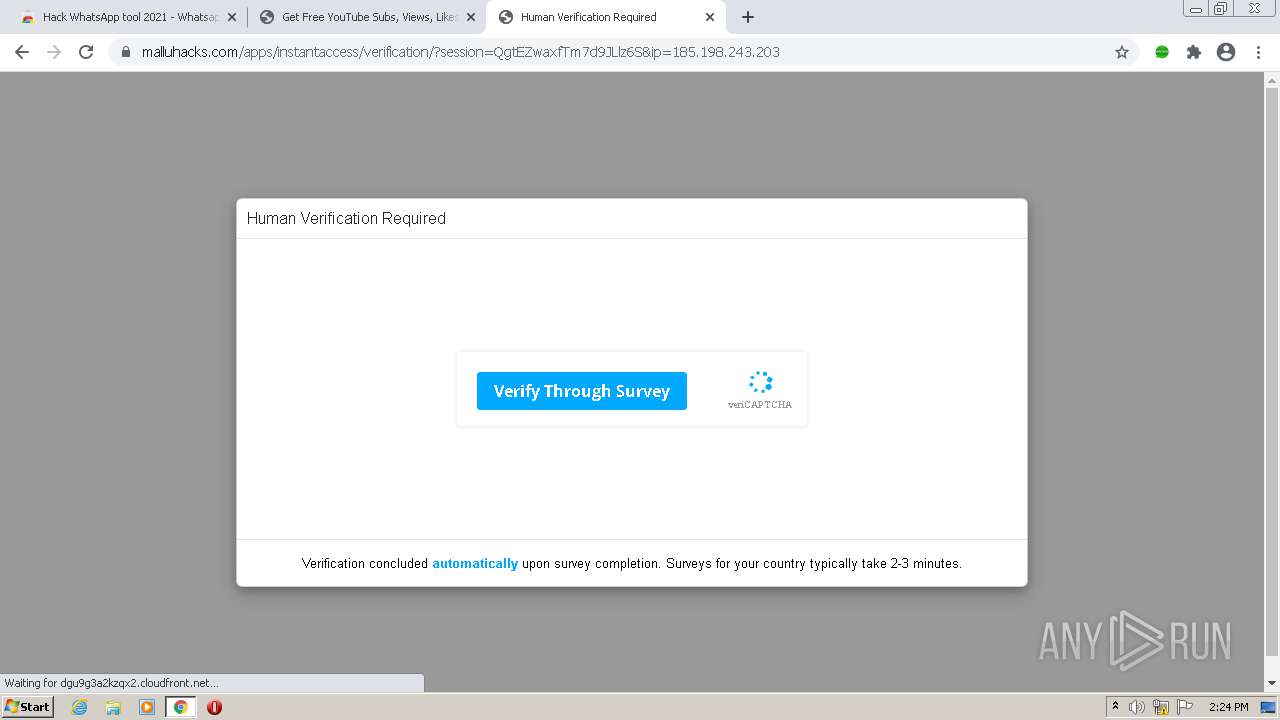Click the network tray icon
Viewport: 1280px width, 720px height.
point(1161,707)
